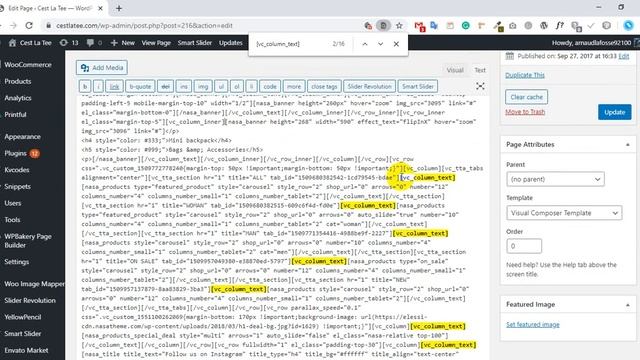Go to previous find match (up arrow)
Image resolution: width=640 pixels, height=360 pixels.
click(x=365, y=44)
